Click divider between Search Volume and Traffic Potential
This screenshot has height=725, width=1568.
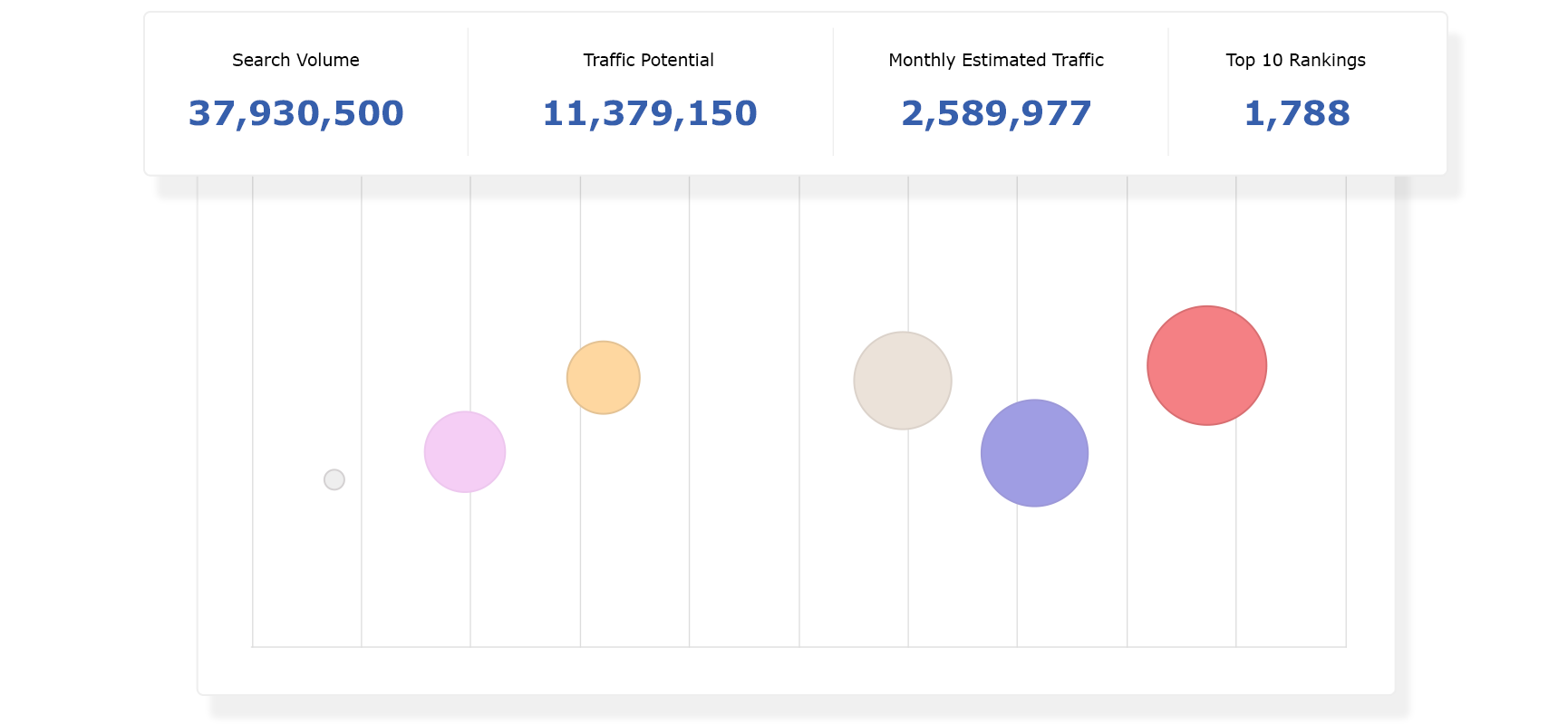pyautogui.click(x=468, y=92)
